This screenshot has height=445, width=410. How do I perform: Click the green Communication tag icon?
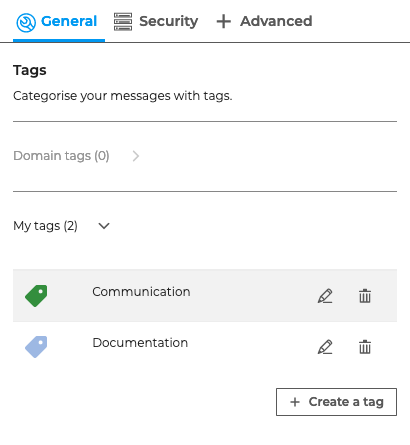[36, 296]
